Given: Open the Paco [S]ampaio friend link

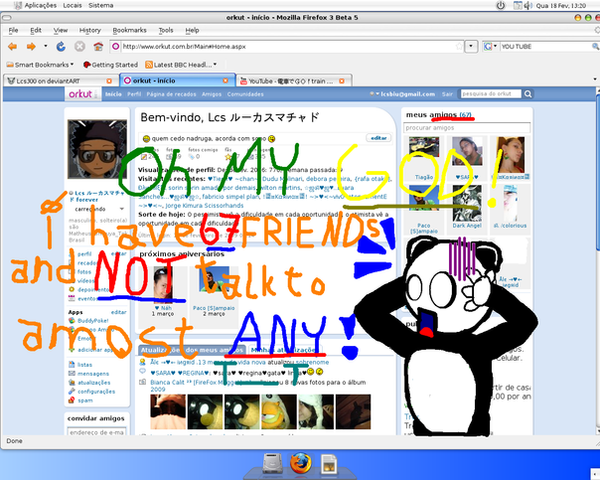Looking at the screenshot, I should pyautogui.click(x=424, y=229).
